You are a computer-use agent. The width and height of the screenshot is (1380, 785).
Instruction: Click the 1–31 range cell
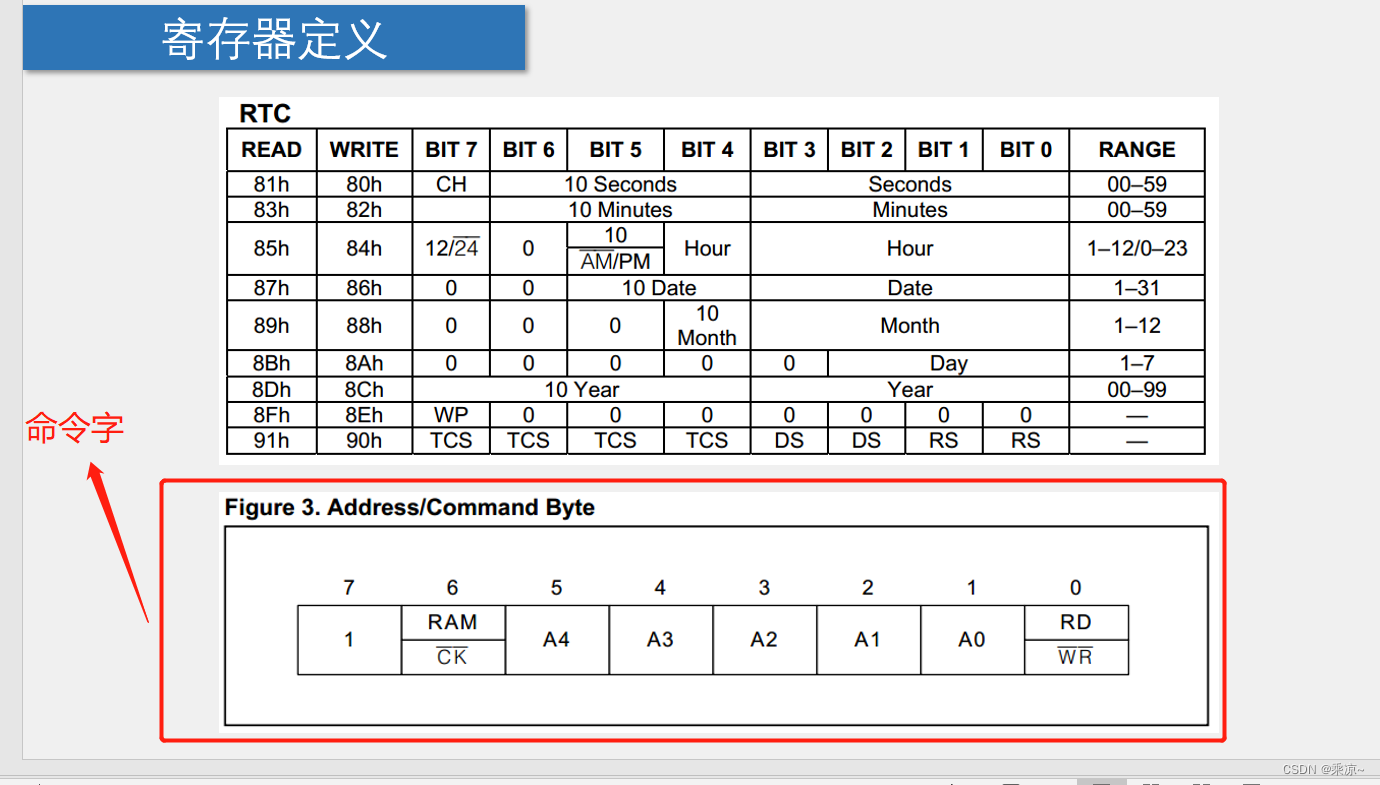point(1137,288)
